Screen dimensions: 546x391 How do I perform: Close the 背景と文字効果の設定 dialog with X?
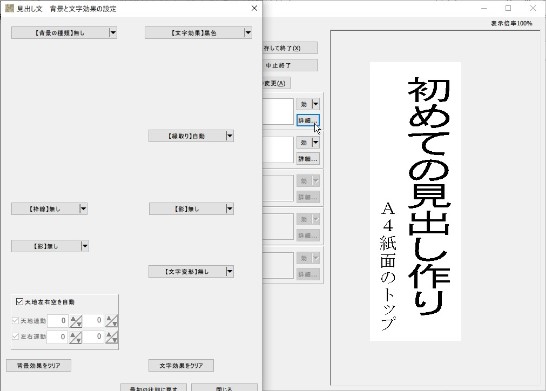(x=254, y=8)
